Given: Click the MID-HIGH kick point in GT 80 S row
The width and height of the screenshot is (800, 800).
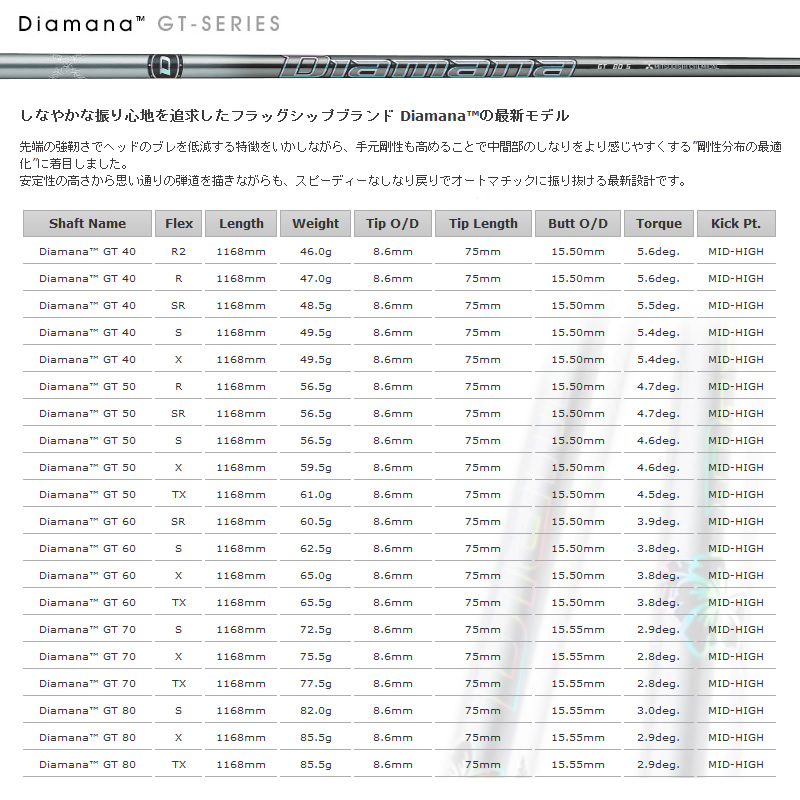Looking at the screenshot, I should coord(736,711).
